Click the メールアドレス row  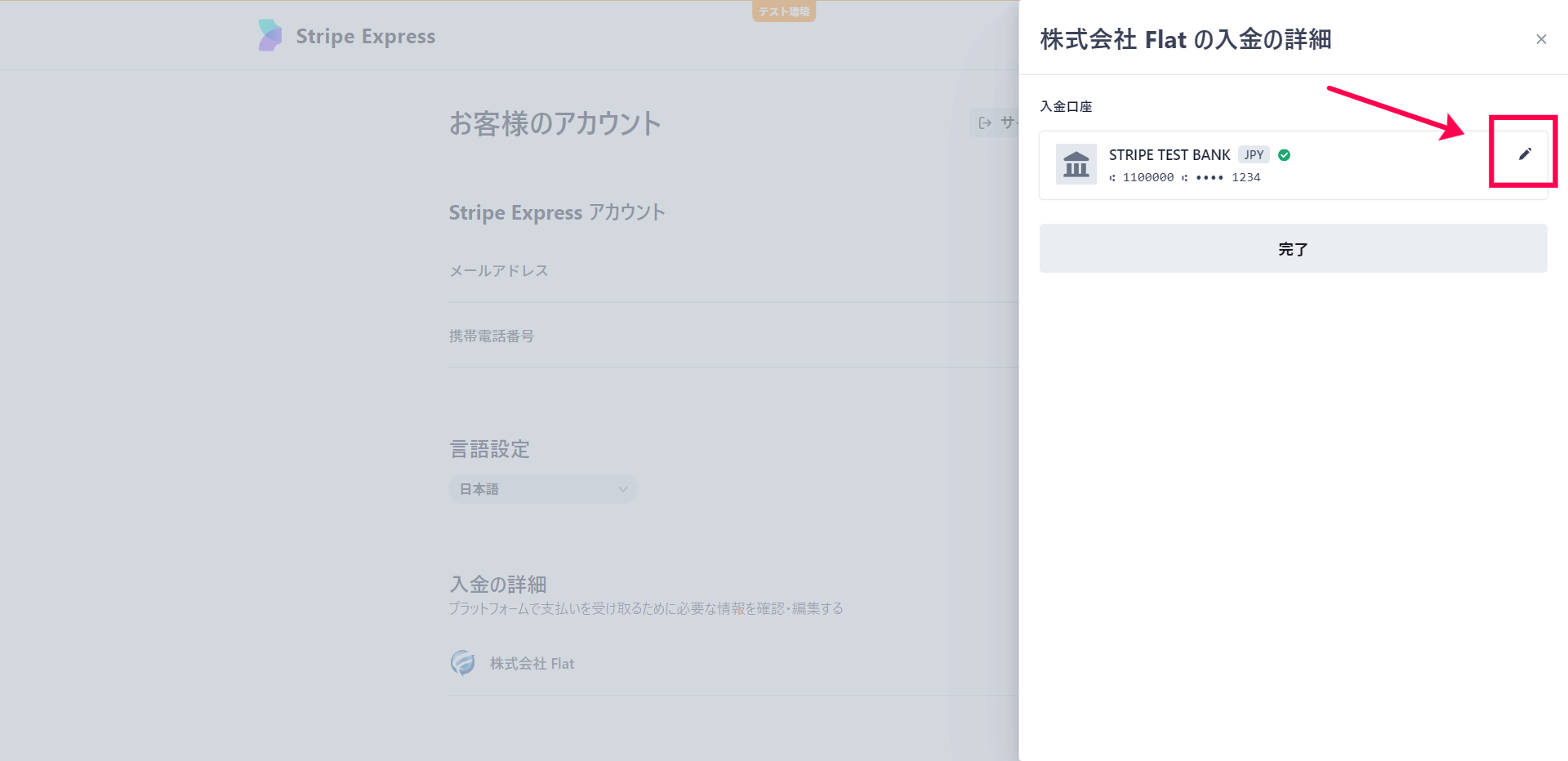(x=733, y=271)
